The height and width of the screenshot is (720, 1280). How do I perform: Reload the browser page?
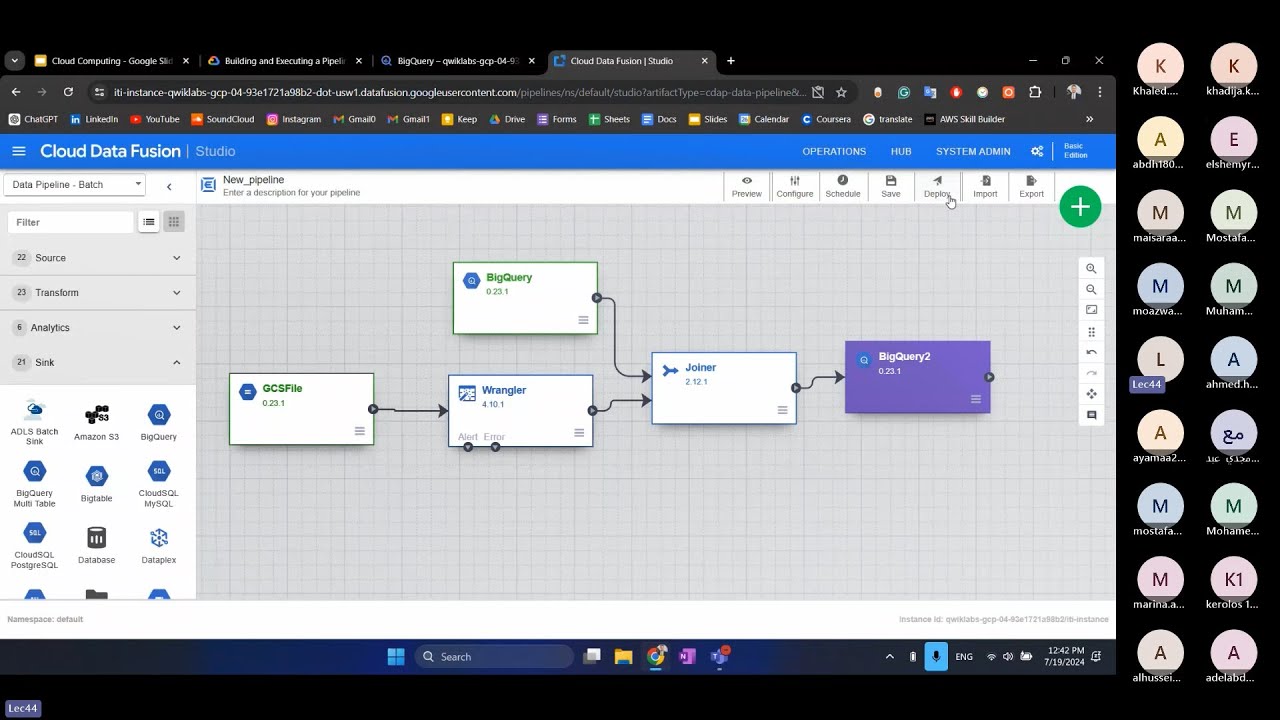pyautogui.click(x=68, y=92)
